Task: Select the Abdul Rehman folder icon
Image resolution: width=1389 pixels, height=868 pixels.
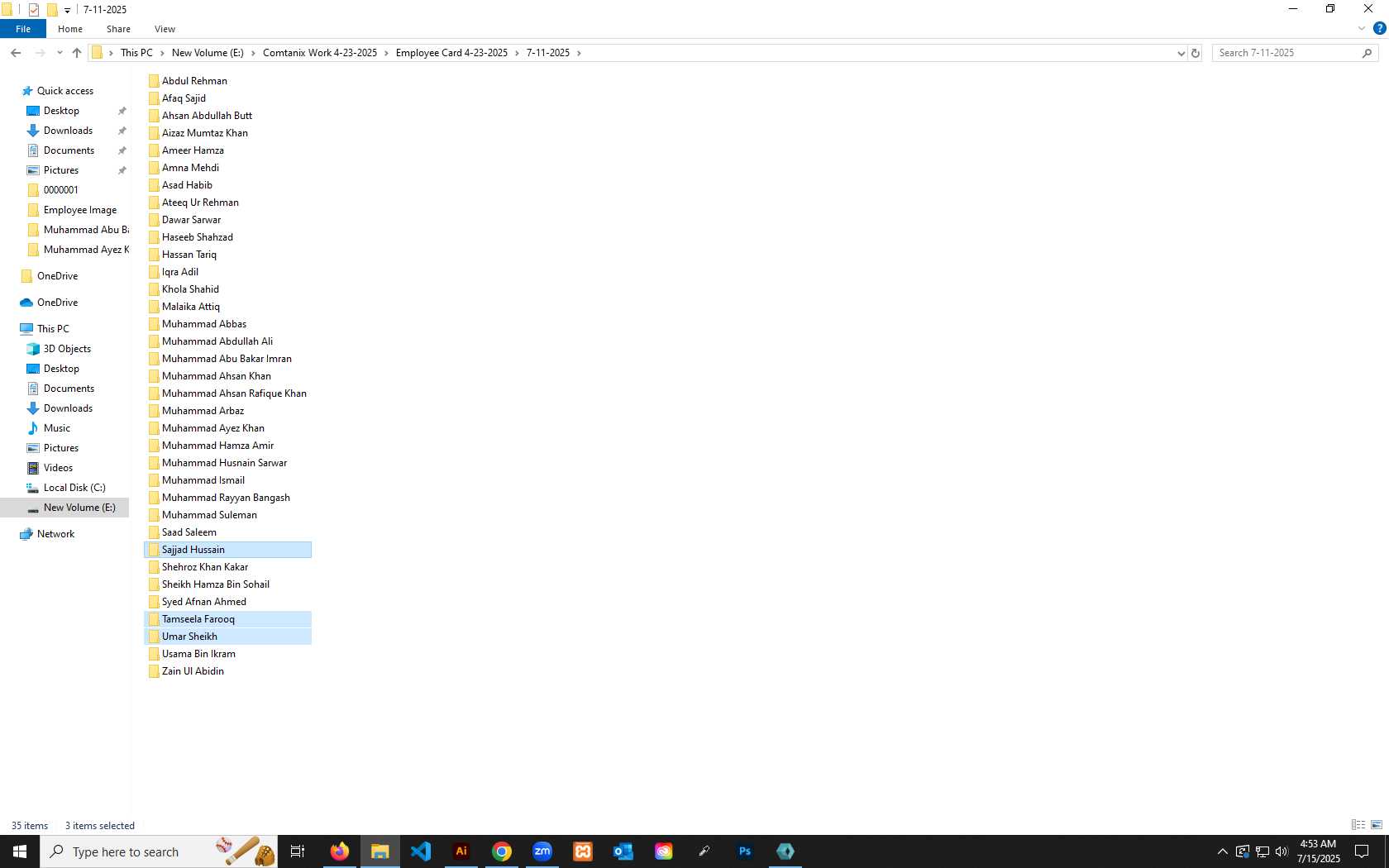Action: [154, 81]
